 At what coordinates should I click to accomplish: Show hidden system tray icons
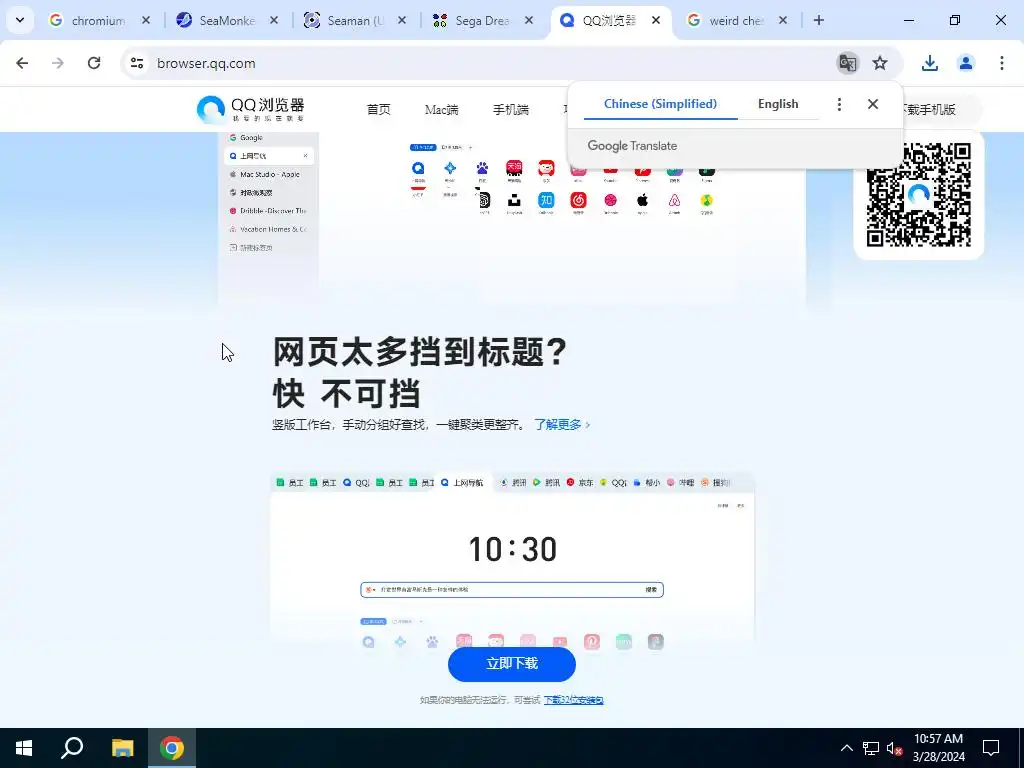coord(846,748)
